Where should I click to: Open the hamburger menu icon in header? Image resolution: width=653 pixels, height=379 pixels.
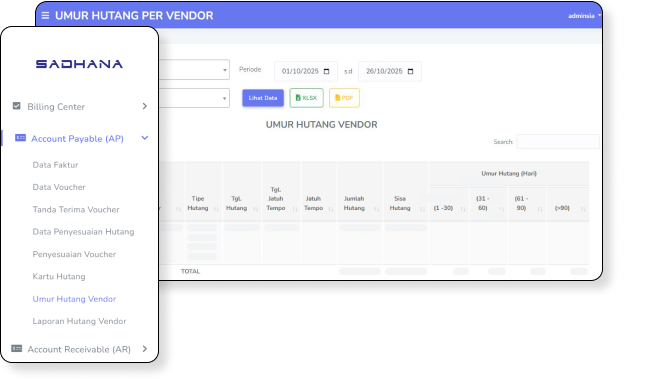click(45, 15)
